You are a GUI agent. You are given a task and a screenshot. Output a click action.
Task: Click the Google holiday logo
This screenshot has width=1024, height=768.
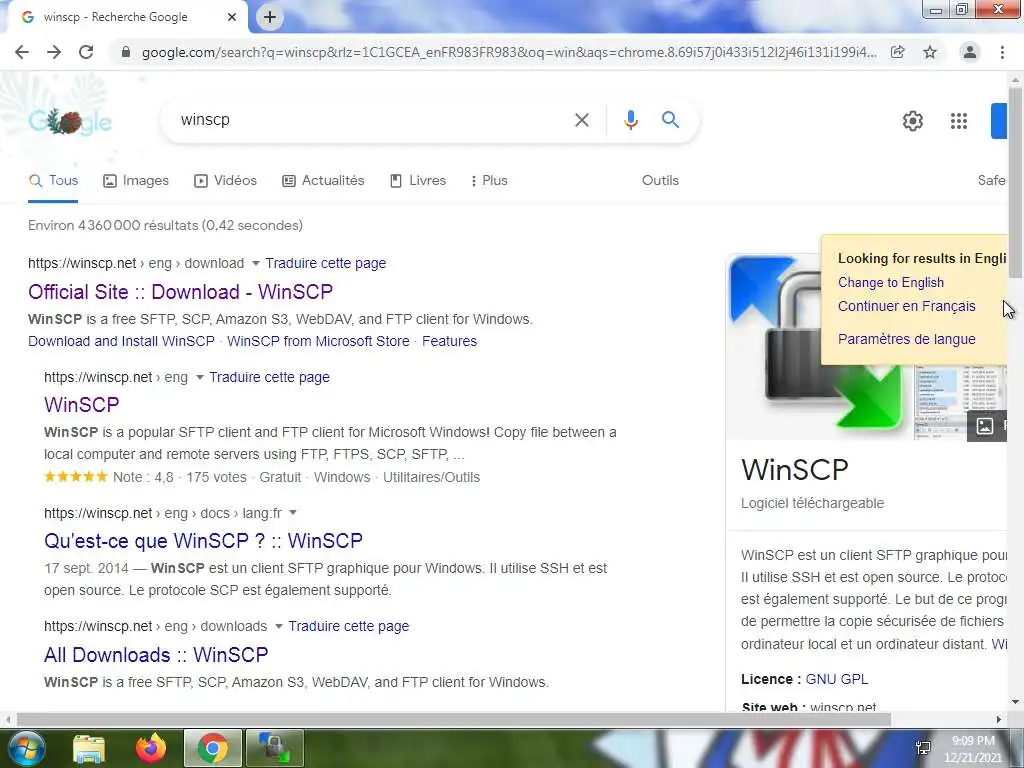pyautogui.click(x=70, y=121)
